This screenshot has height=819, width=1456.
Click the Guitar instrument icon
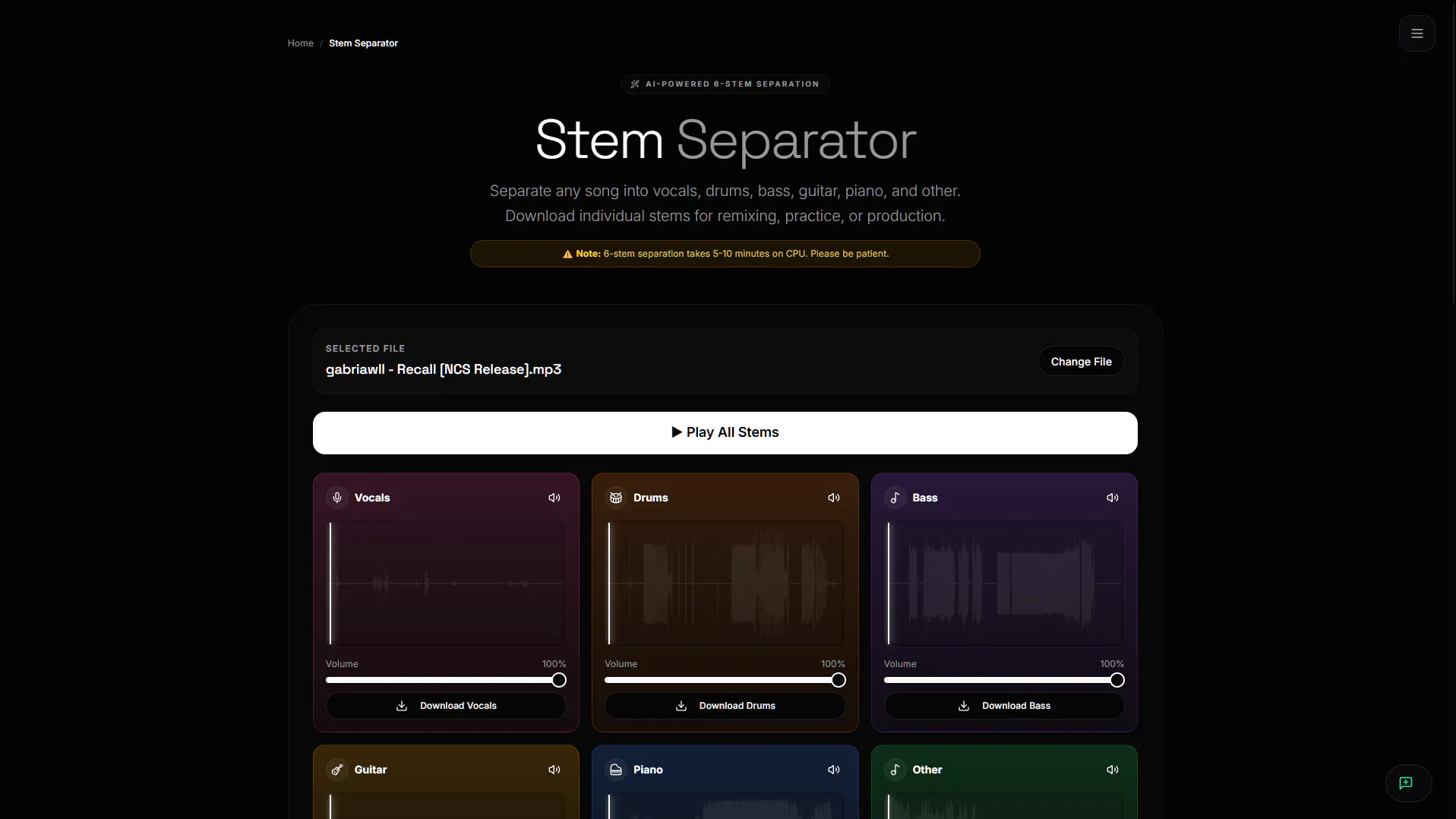pyautogui.click(x=337, y=770)
